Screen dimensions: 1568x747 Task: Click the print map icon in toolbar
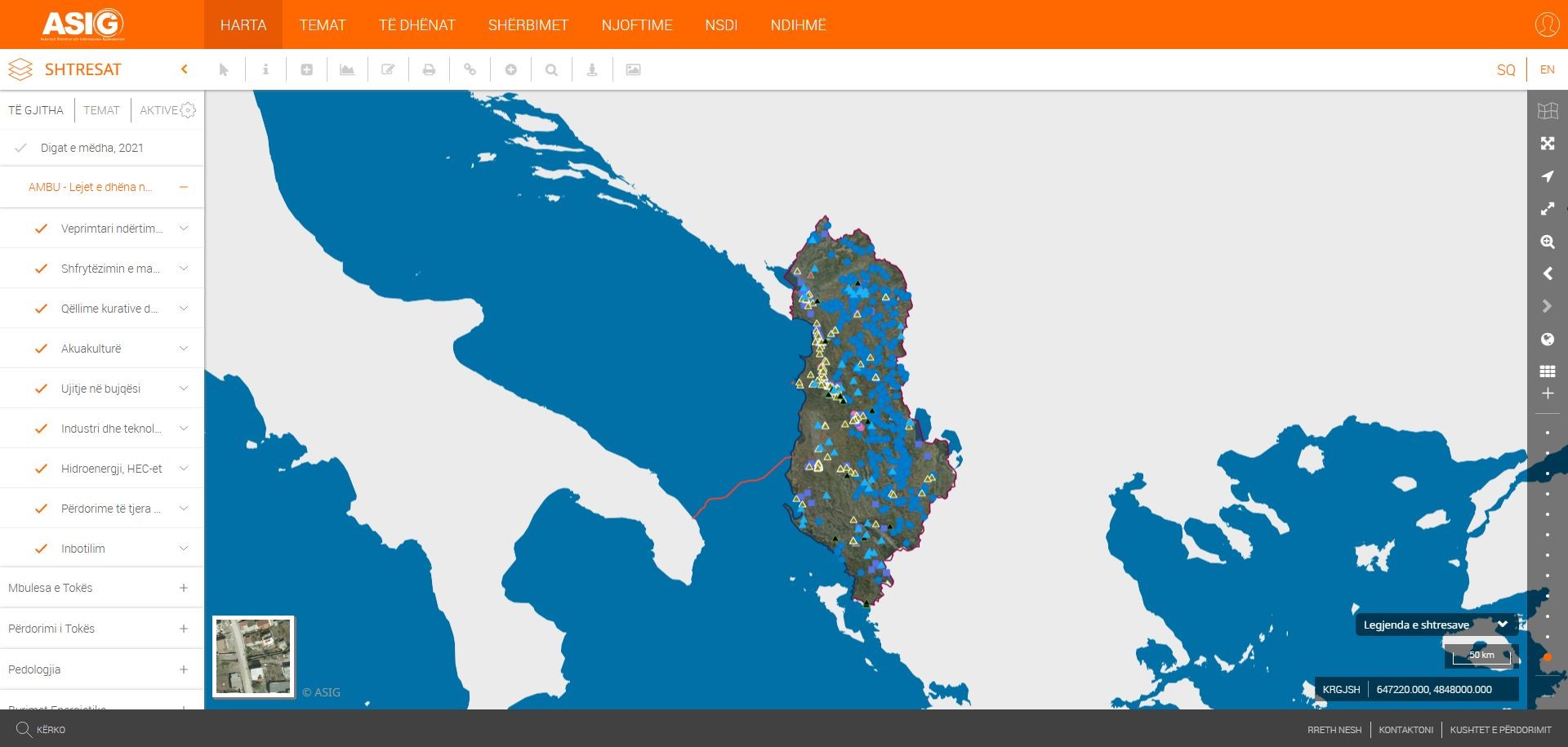click(429, 70)
